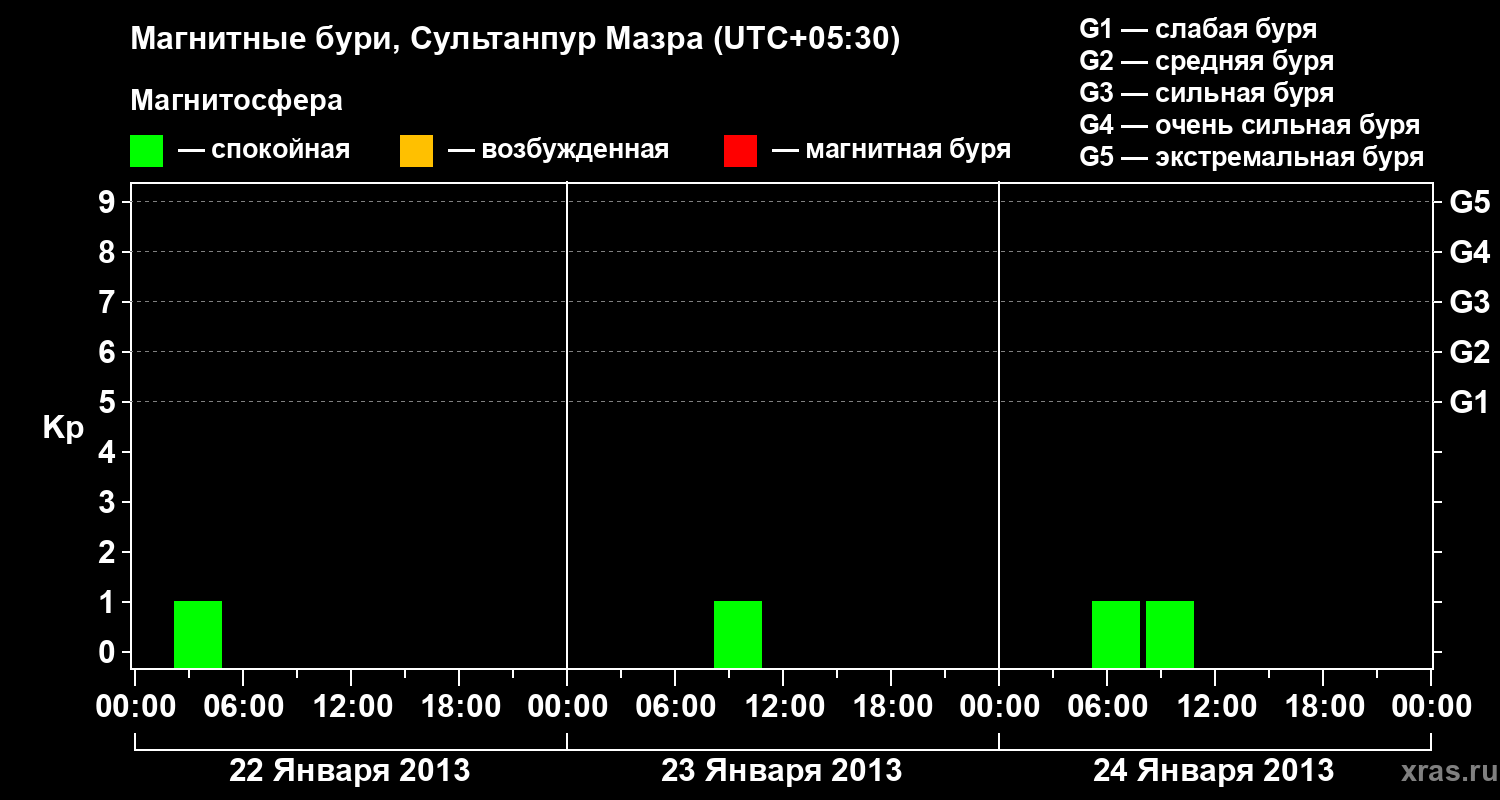Select the green Kp bar on 22 Января
Screen dimensions: 1500x800
click(x=198, y=634)
